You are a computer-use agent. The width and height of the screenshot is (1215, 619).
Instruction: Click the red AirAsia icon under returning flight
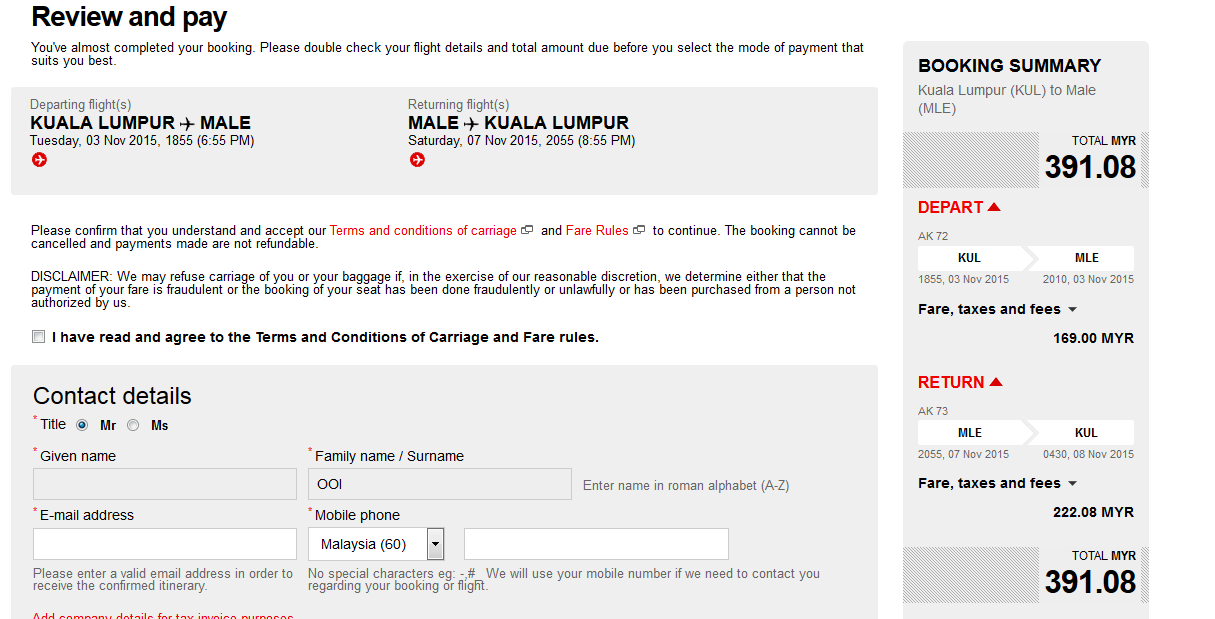tap(417, 160)
